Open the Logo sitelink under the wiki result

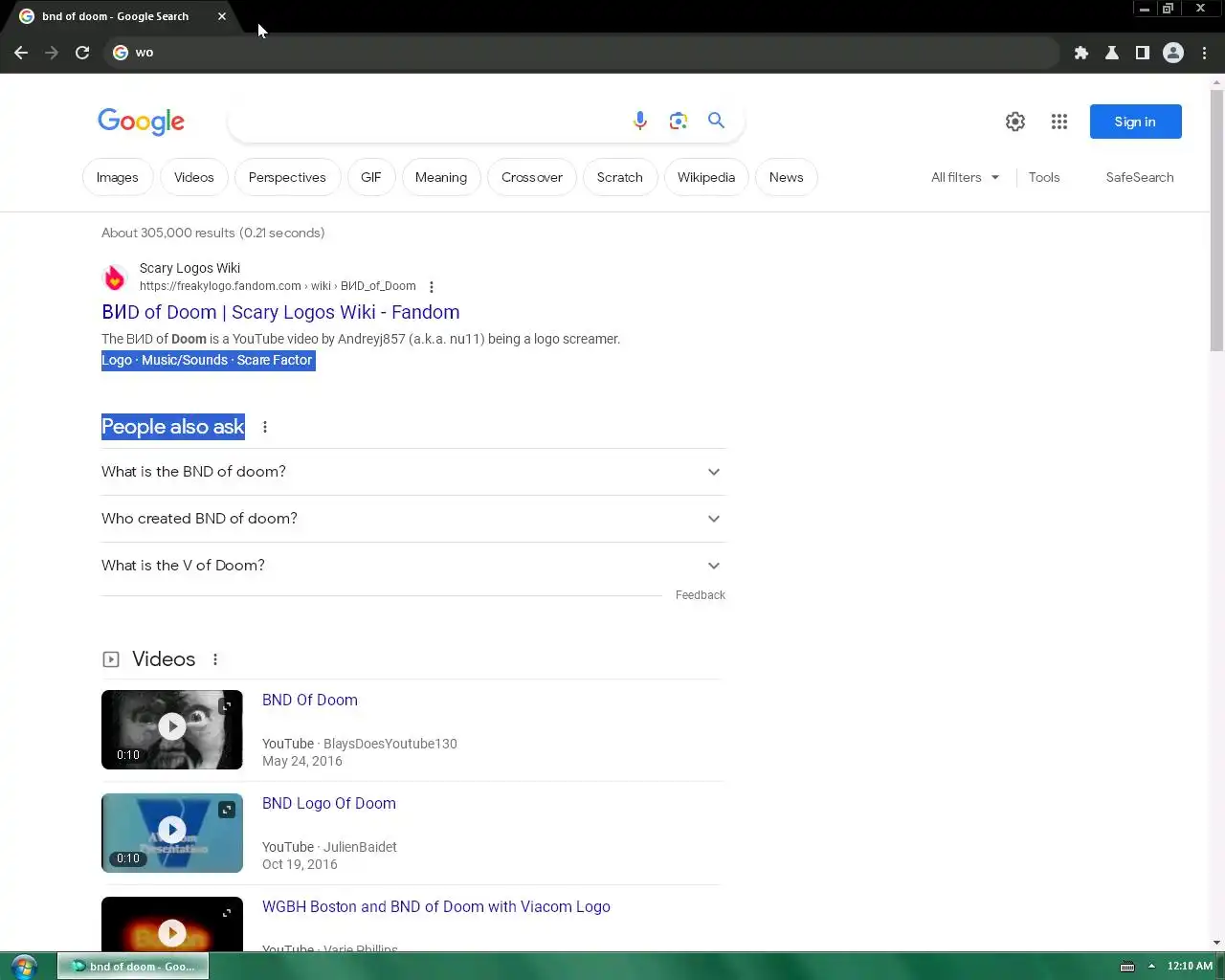(117, 360)
